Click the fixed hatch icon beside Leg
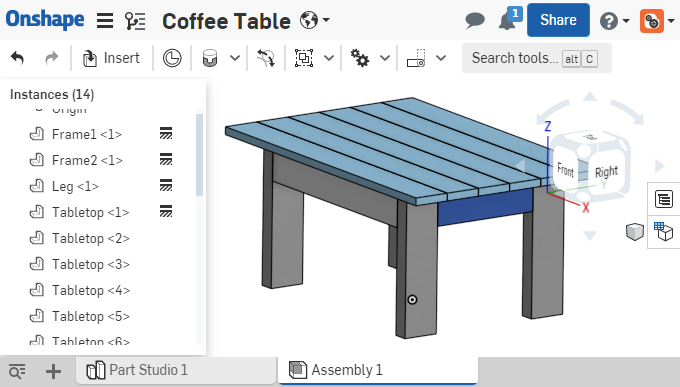Viewport: 680px width, 387px height. (166, 185)
